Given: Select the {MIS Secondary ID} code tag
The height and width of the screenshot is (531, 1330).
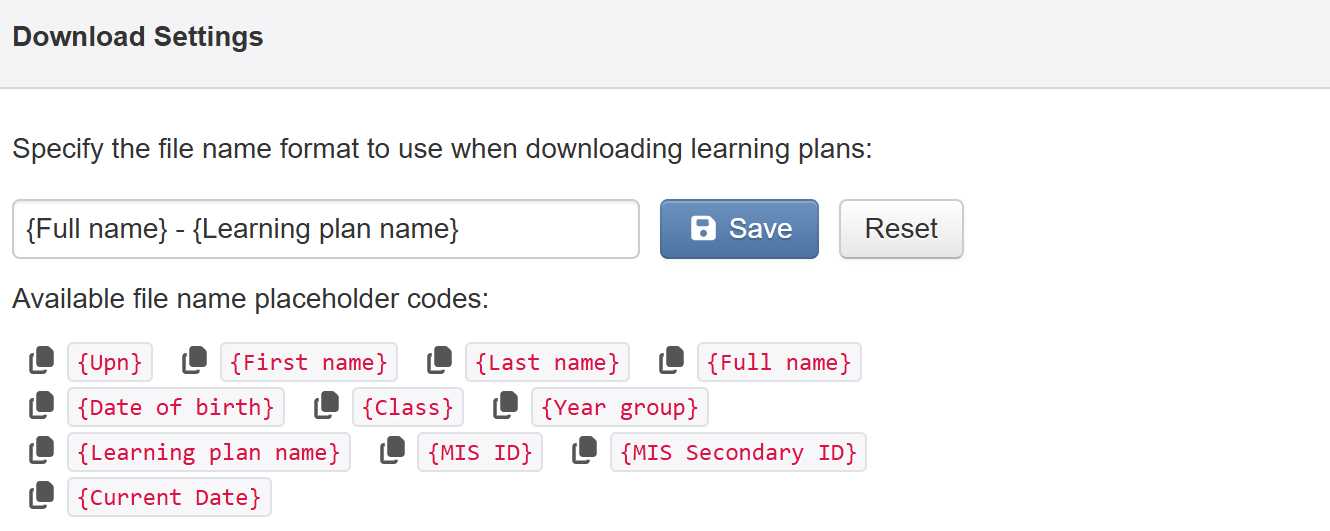Looking at the screenshot, I should tap(738, 452).
